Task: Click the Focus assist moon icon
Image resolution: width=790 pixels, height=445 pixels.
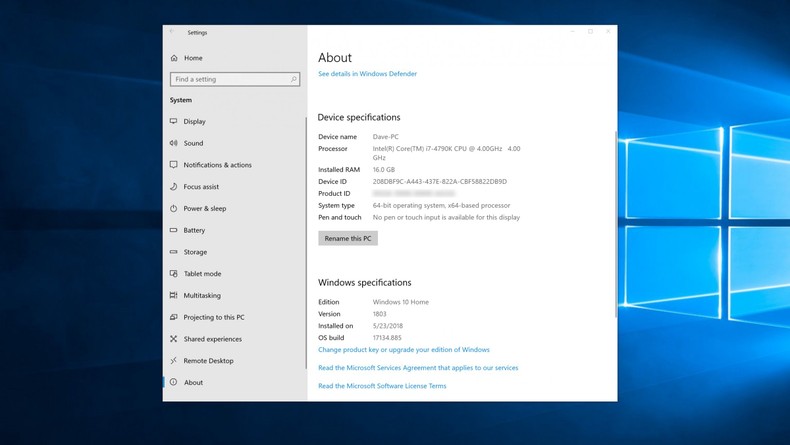Action: point(174,187)
